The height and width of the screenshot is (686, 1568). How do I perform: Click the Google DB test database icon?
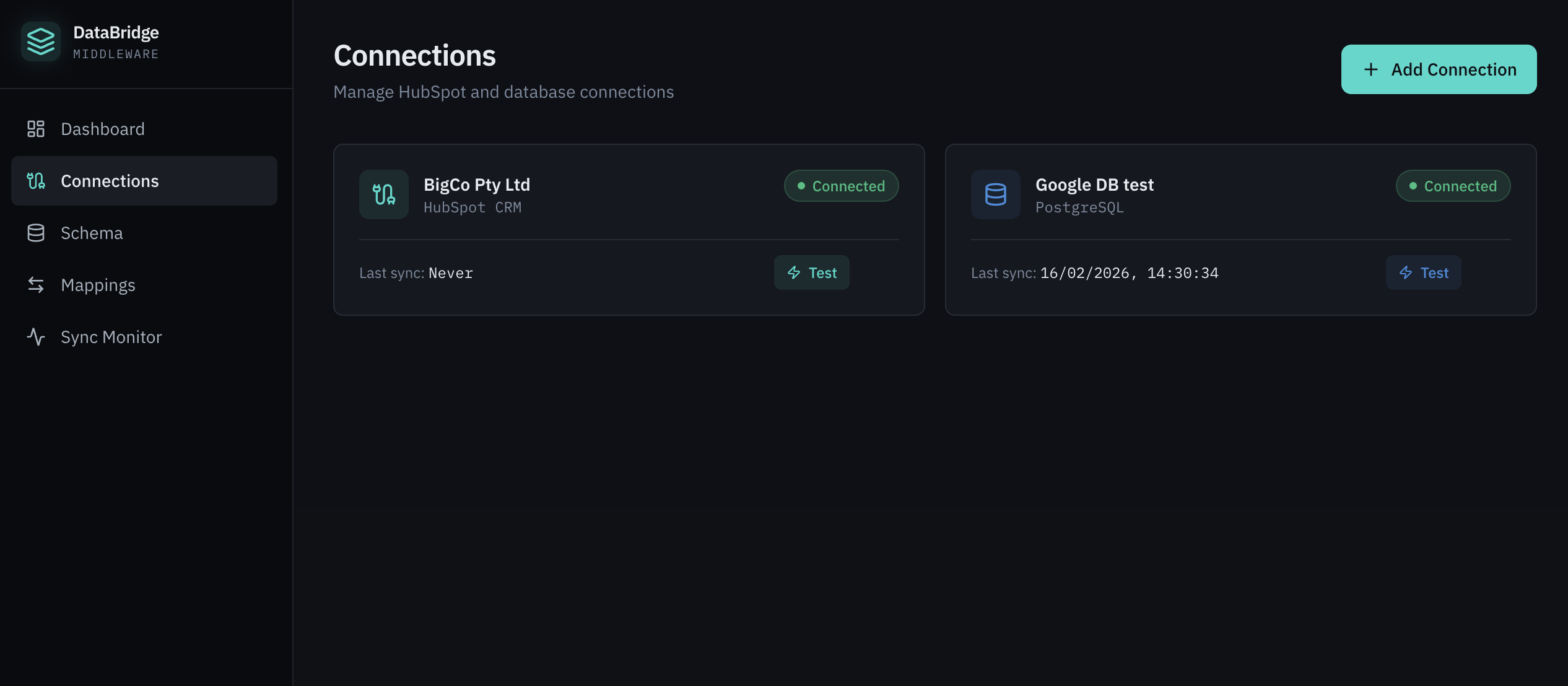(995, 194)
